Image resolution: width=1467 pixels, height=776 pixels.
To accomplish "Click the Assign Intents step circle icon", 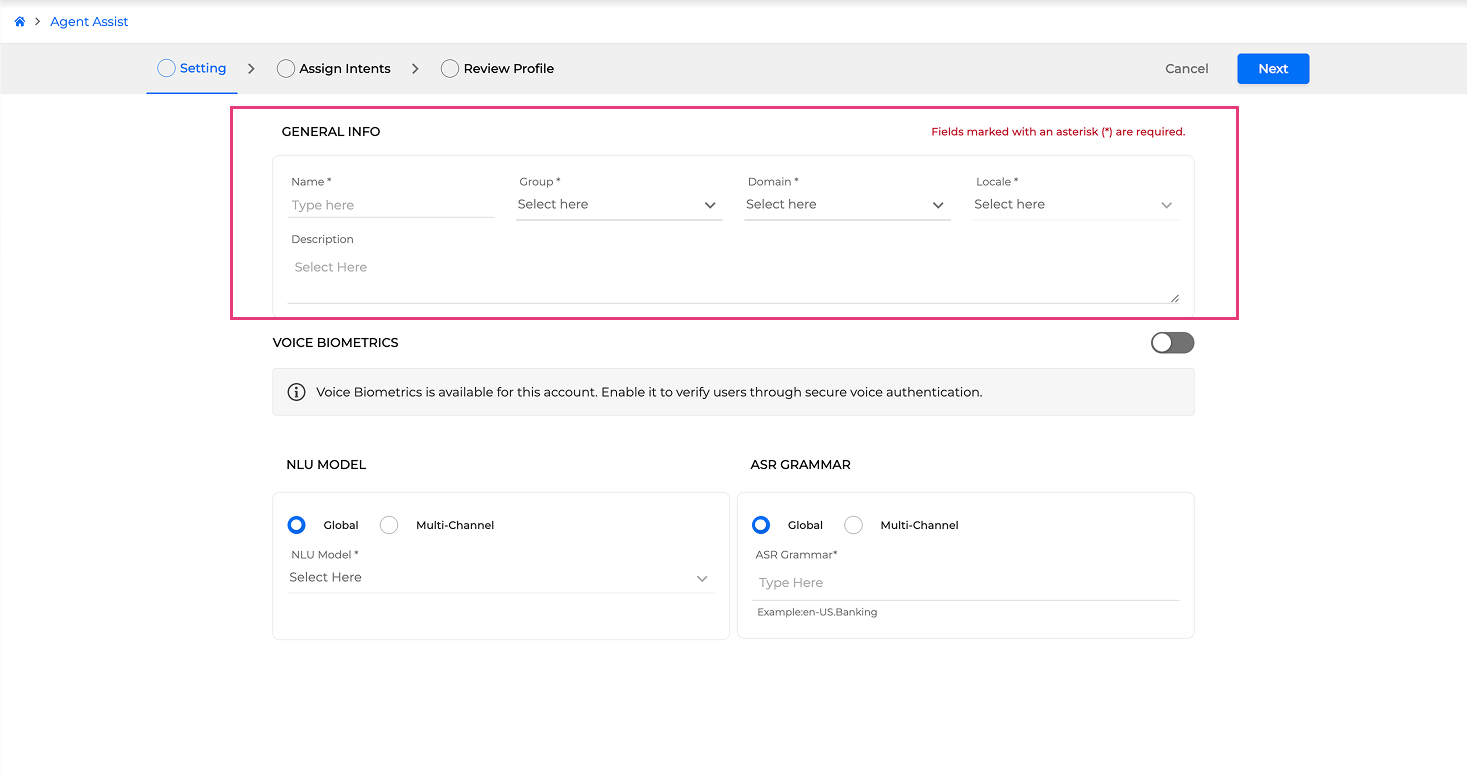I will 286,69.
